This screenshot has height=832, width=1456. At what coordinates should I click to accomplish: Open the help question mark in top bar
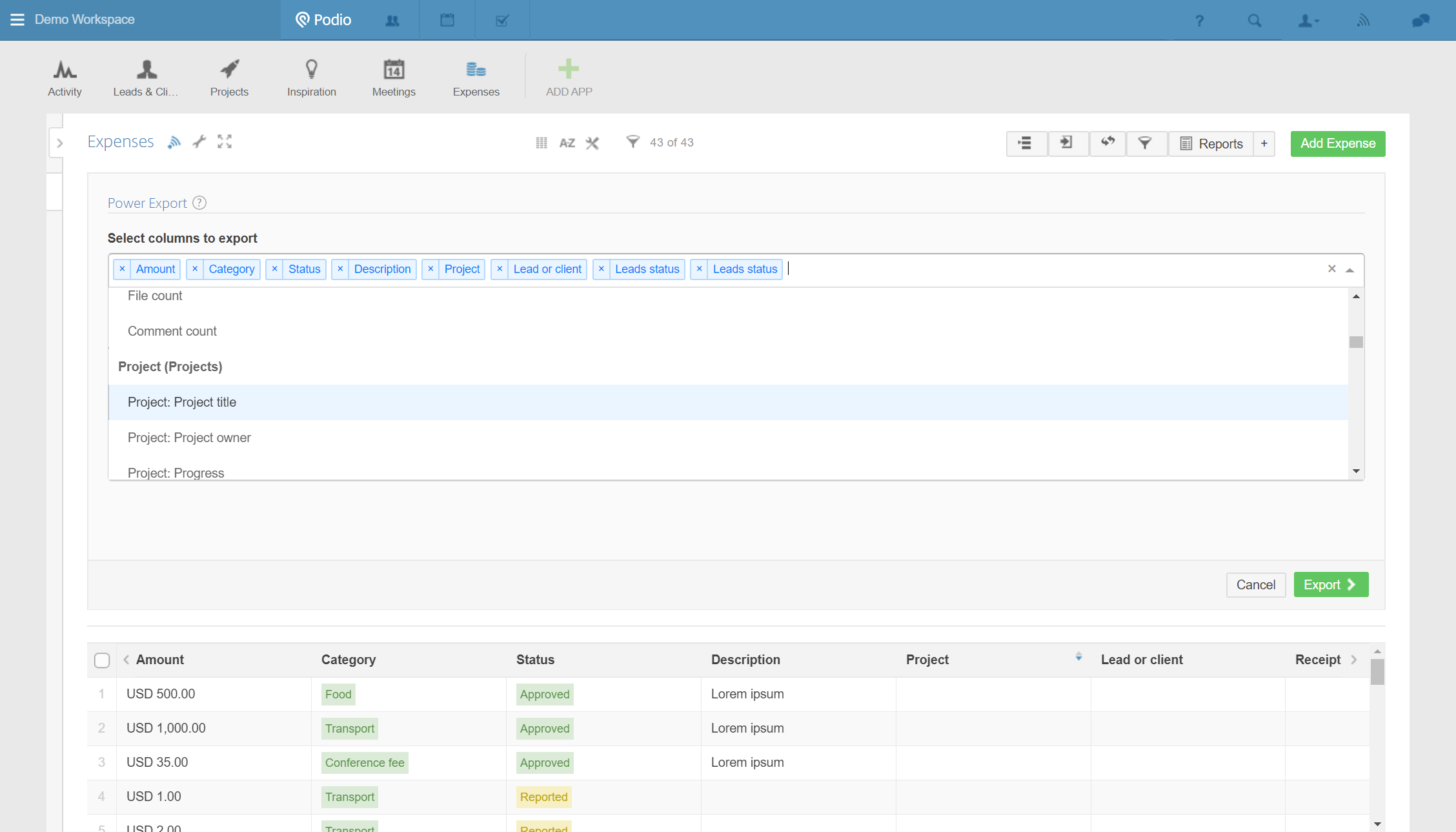[1199, 21]
